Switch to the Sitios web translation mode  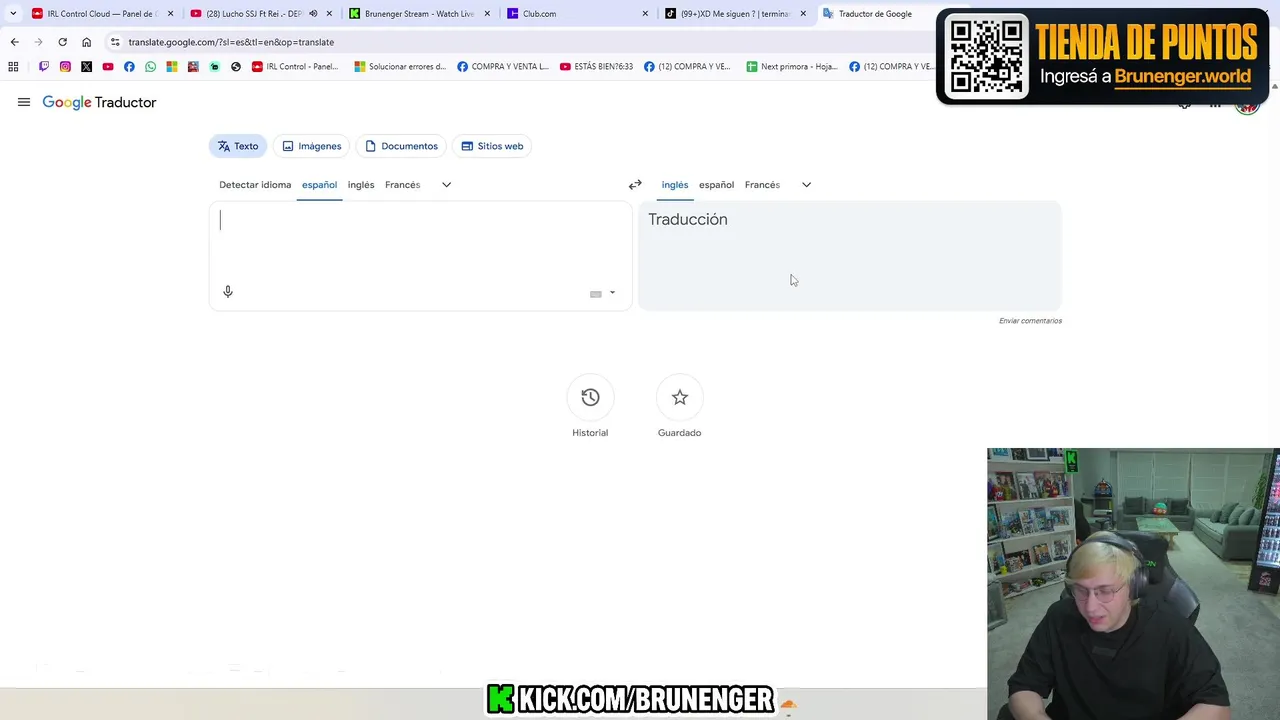(x=492, y=146)
